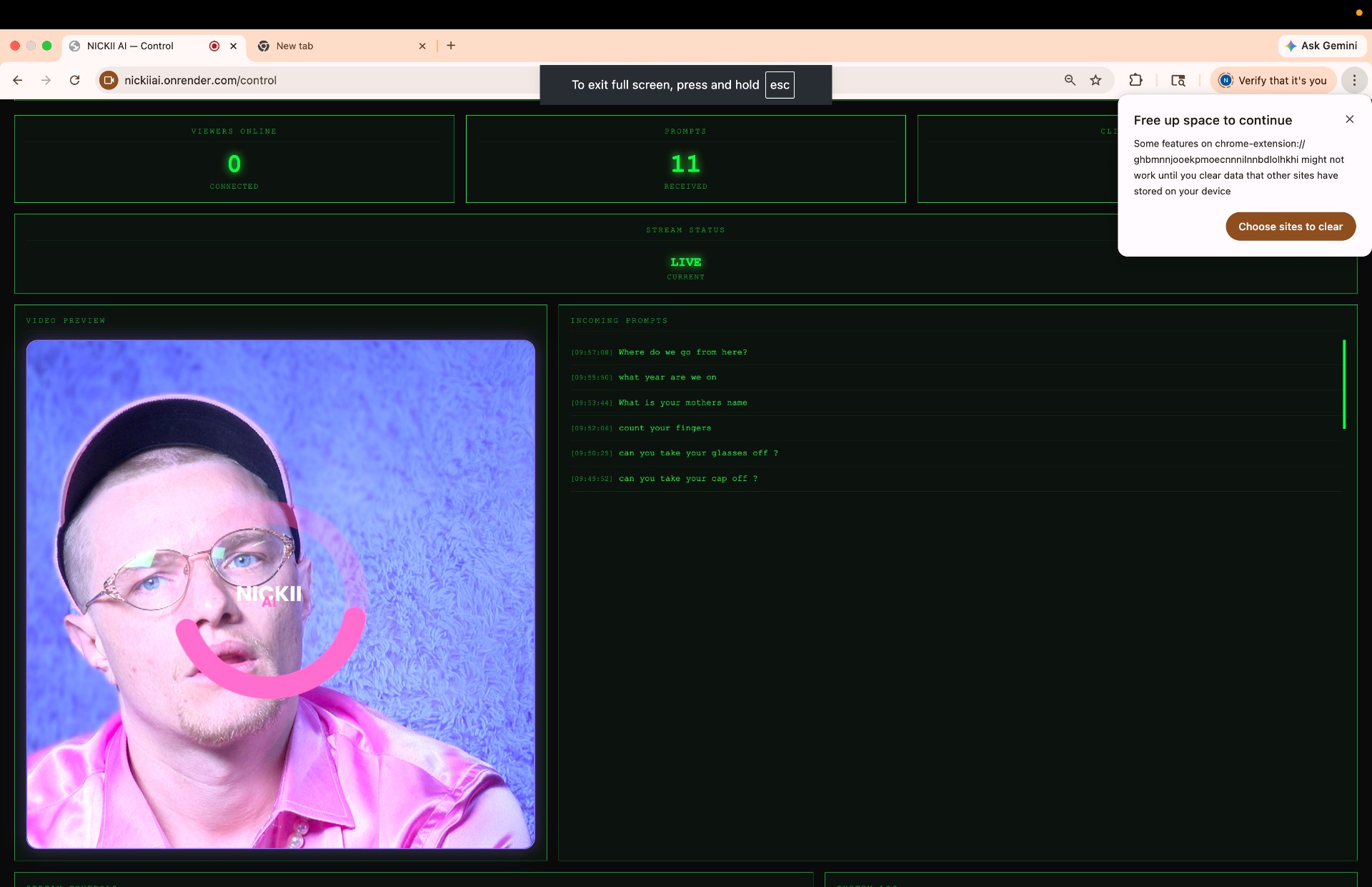Click the green macOS fullscreen button
Viewport: 1372px width, 887px height.
tap(47, 46)
